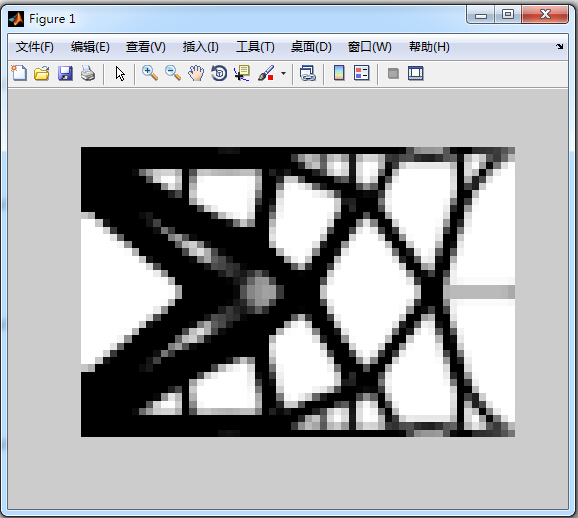Screen dimensions: 578x518
Task: Select the Rotate 3D tool
Action: 219,73
